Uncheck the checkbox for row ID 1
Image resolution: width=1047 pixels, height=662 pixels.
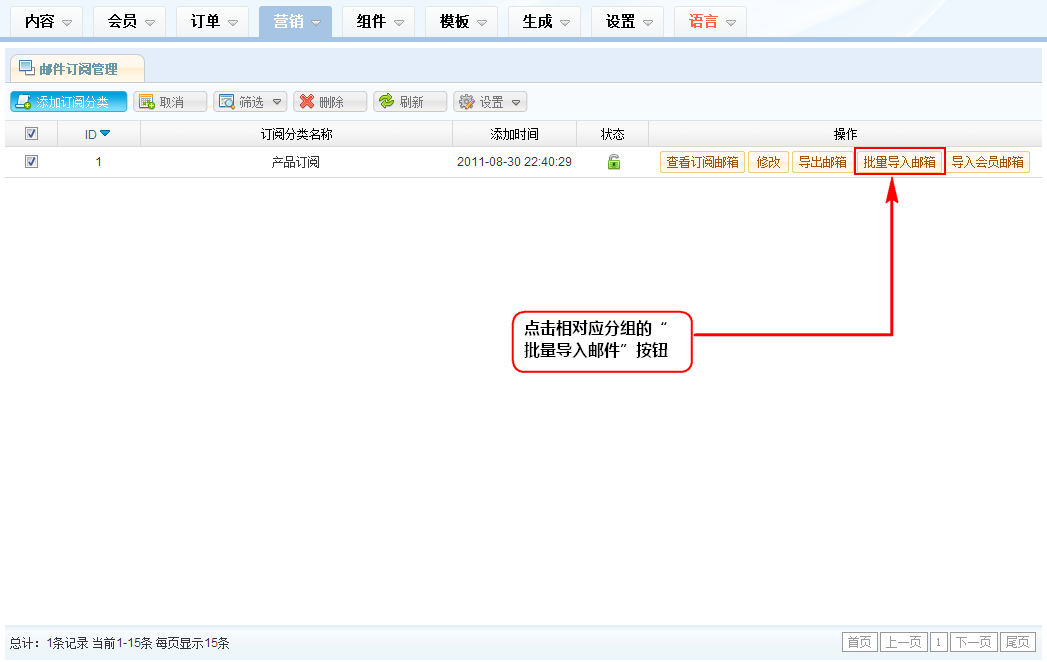point(31,162)
